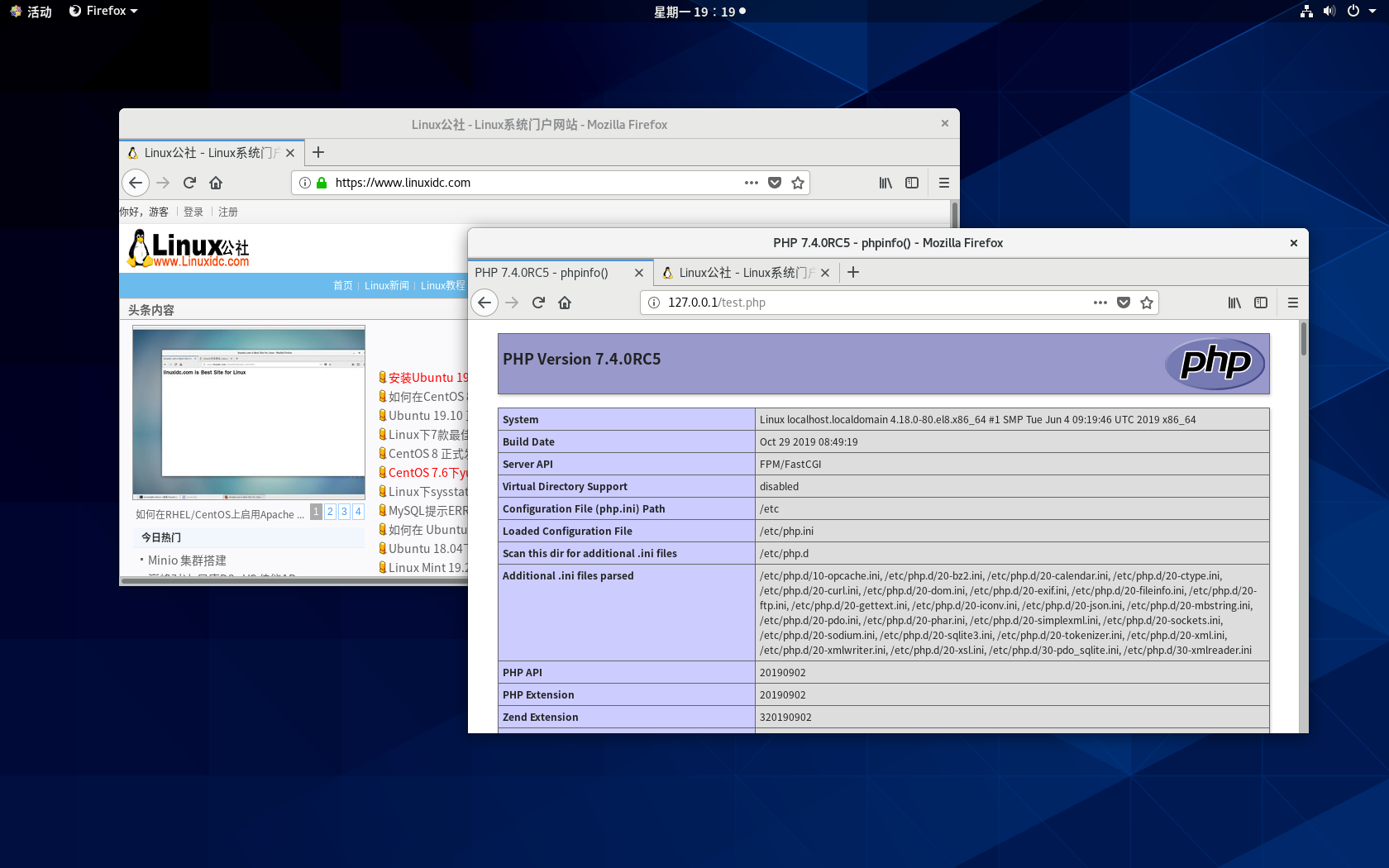Open the page actions ellipsis menu
This screenshot has height=868, width=1389.
coord(1100,303)
